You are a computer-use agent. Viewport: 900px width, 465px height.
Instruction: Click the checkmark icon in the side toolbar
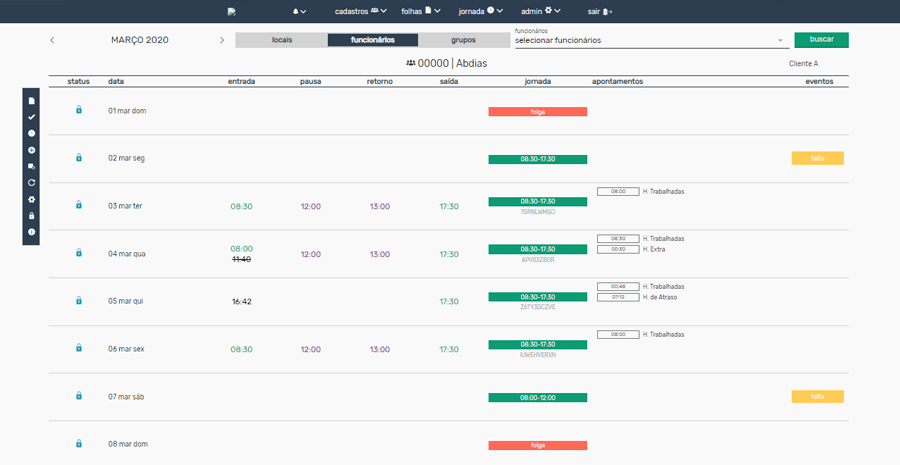coord(32,117)
